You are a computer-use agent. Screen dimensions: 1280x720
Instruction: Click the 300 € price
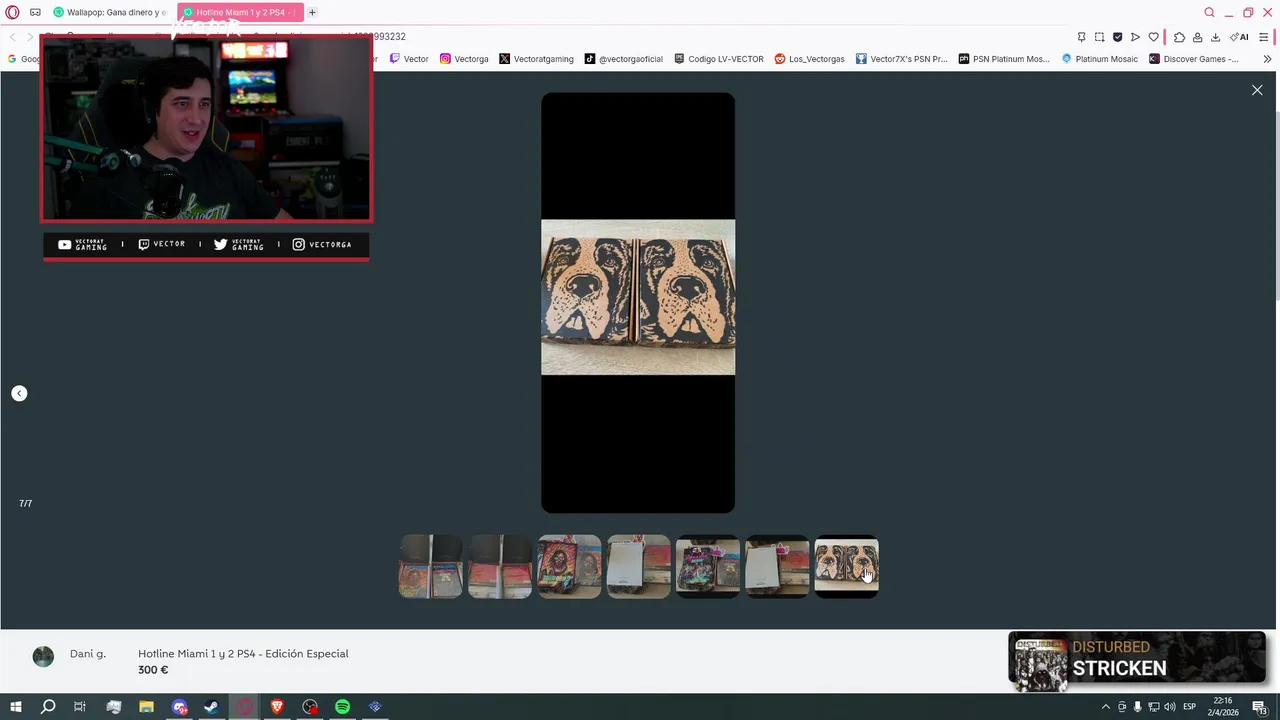coord(153,670)
